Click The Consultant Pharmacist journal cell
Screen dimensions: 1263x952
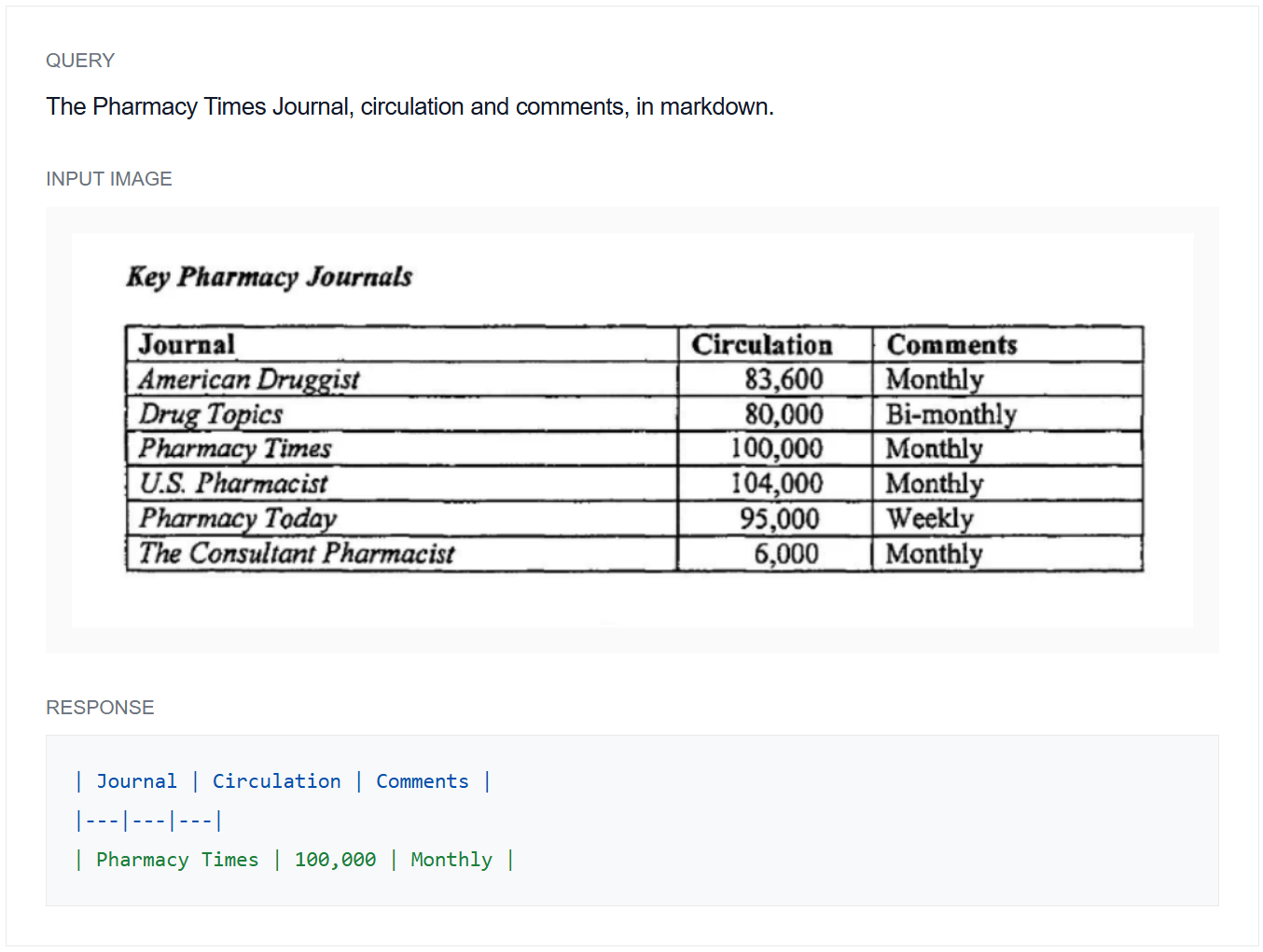click(297, 554)
